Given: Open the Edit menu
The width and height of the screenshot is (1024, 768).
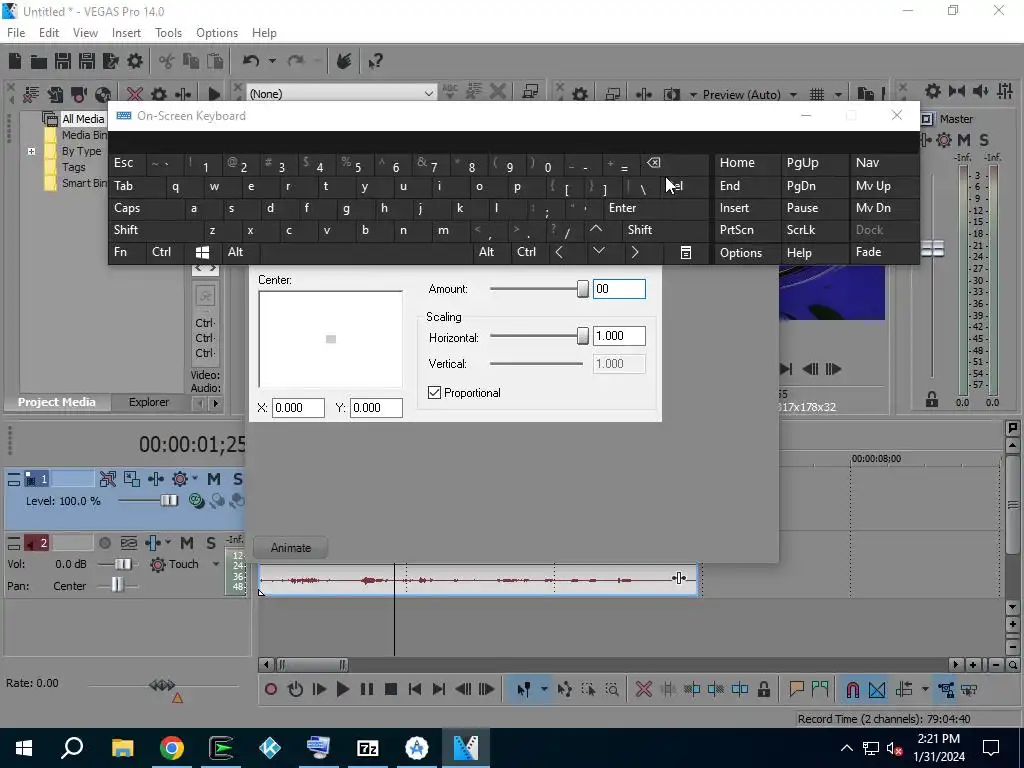Looking at the screenshot, I should point(48,33).
